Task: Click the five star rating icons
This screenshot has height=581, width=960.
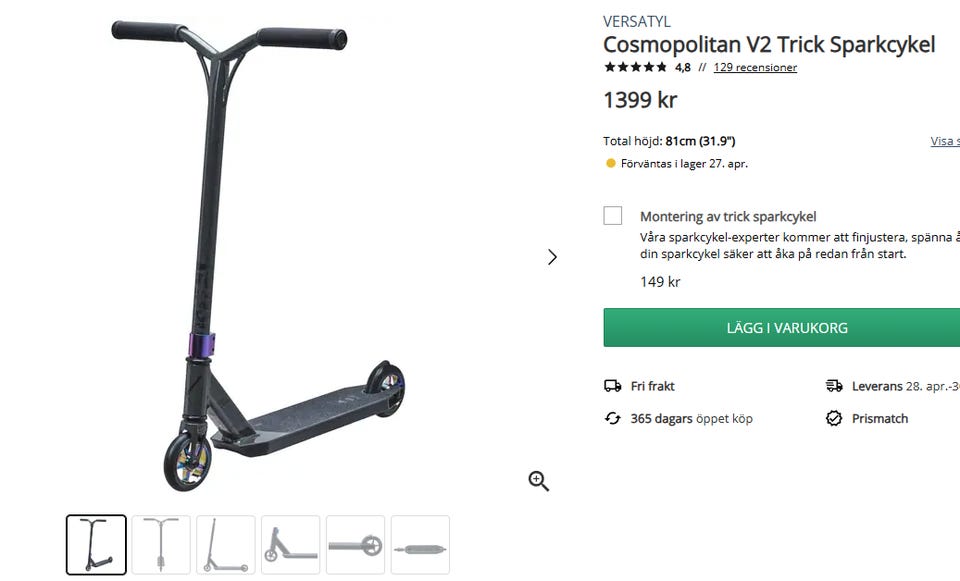Action: tap(636, 67)
